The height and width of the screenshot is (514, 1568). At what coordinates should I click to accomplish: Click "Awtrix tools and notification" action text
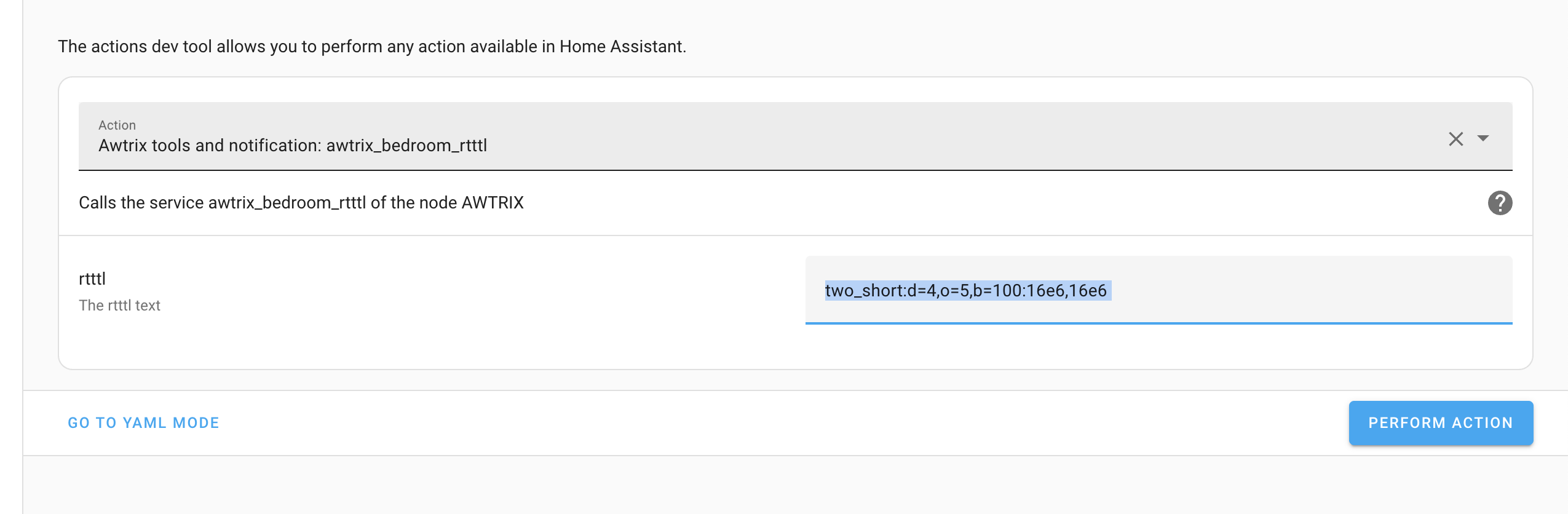click(207, 146)
